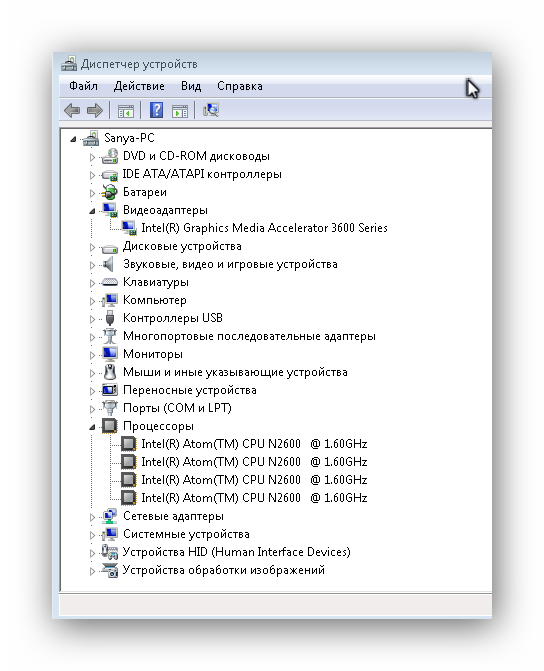Open the Действие menu
544x671 pixels.
[x=139, y=86]
